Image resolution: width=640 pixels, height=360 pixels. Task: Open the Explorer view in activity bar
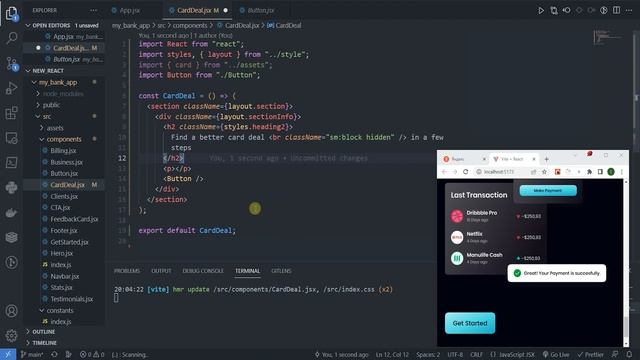click(x=11, y=14)
